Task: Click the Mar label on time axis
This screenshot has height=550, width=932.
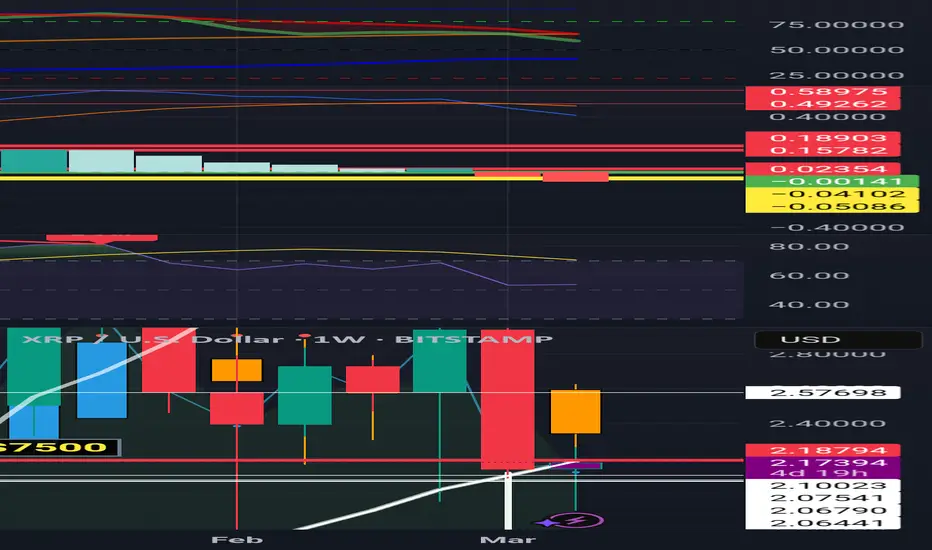Action: click(x=508, y=540)
